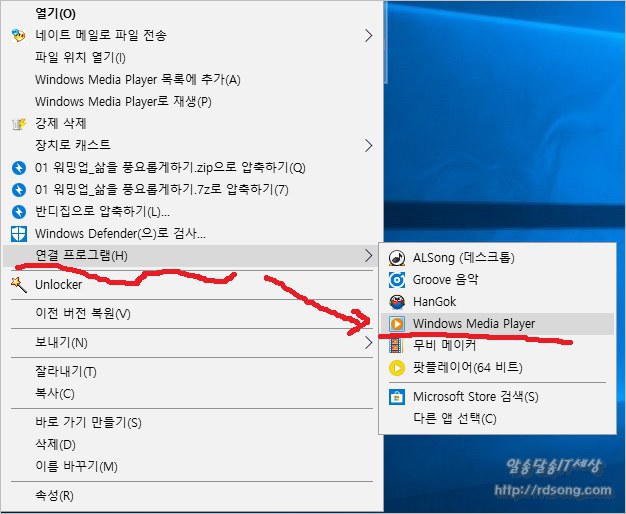Open 연결 프로그램(H) menu item
This screenshot has width=626, height=514.
(192, 256)
